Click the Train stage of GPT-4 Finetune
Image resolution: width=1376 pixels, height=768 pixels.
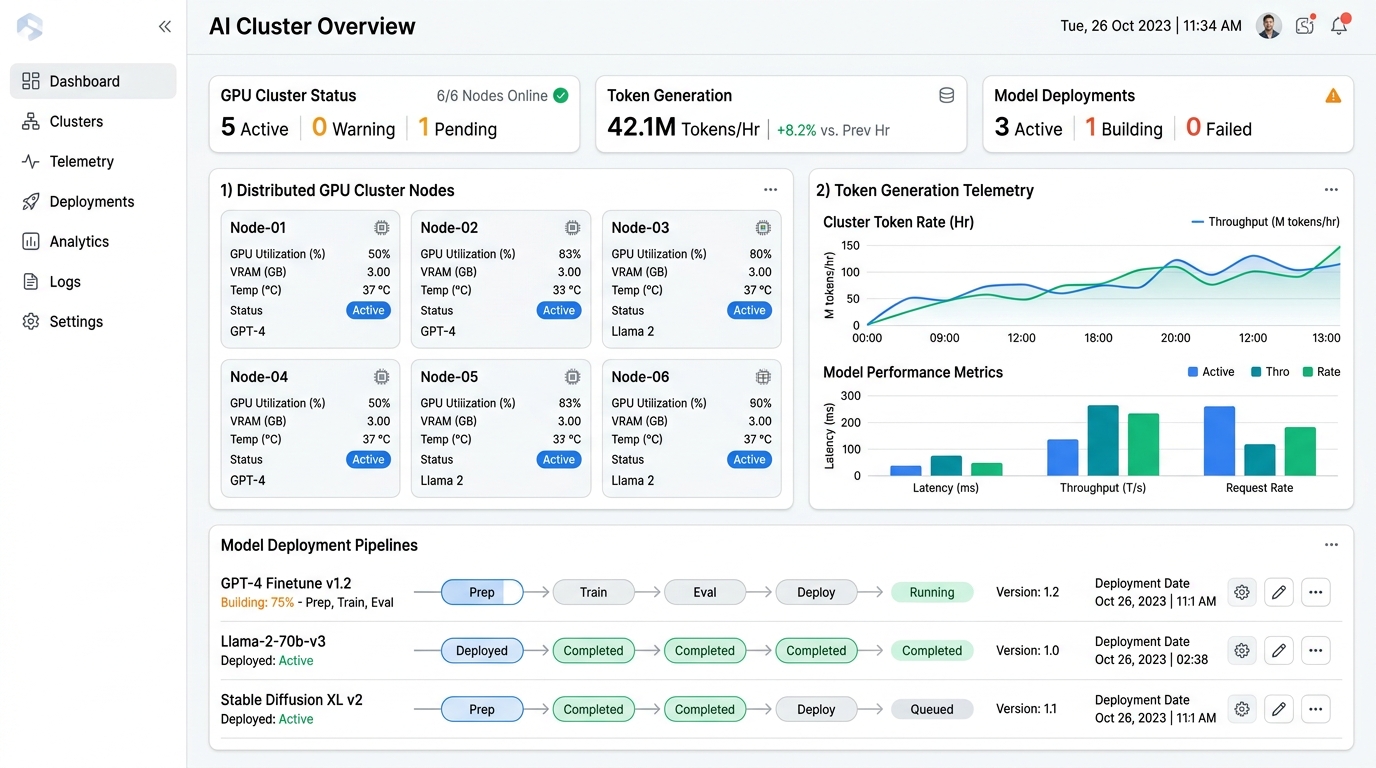point(593,592)
